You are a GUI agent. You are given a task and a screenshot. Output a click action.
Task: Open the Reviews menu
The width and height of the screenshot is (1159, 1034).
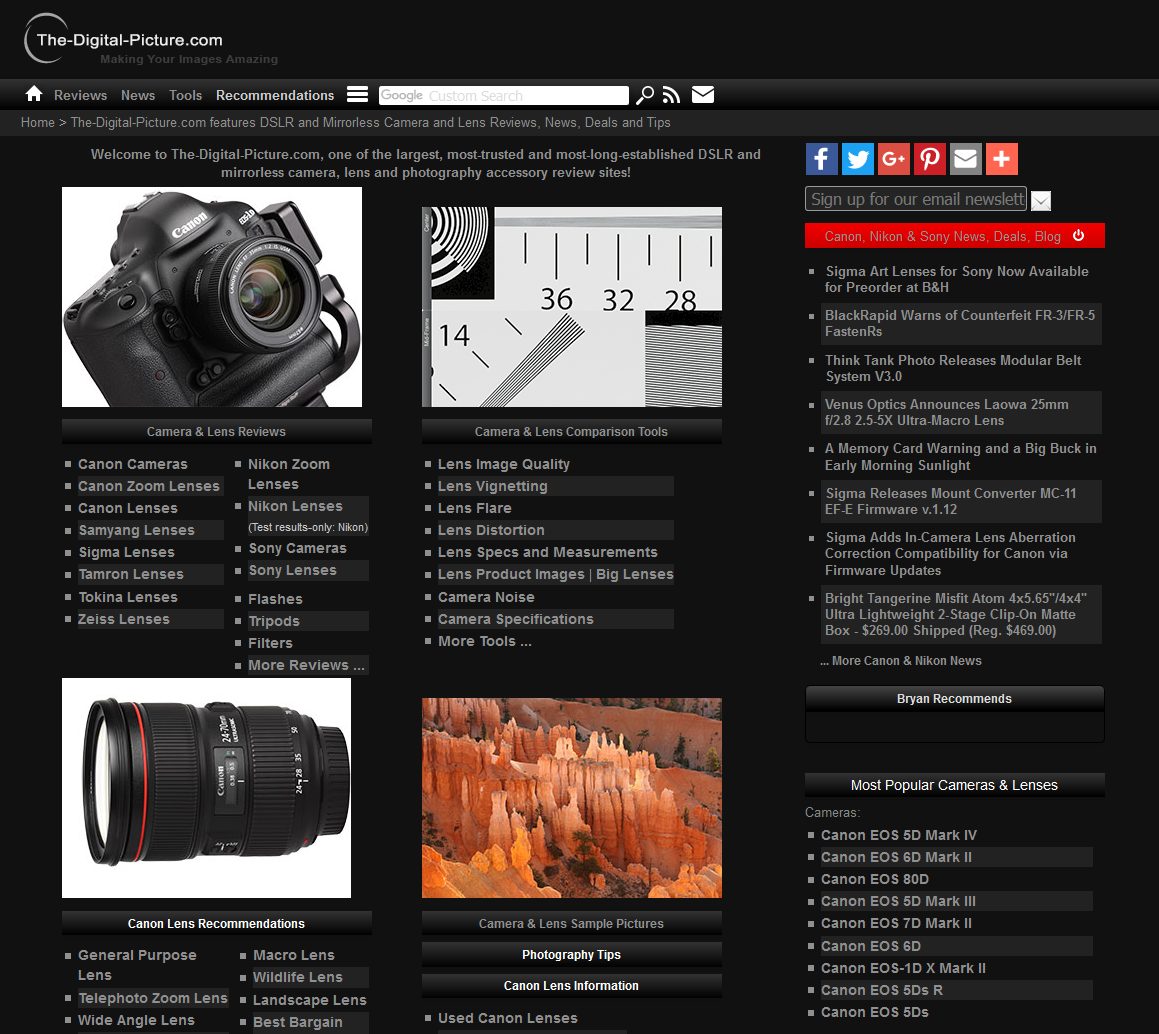(x=79, y=95)
